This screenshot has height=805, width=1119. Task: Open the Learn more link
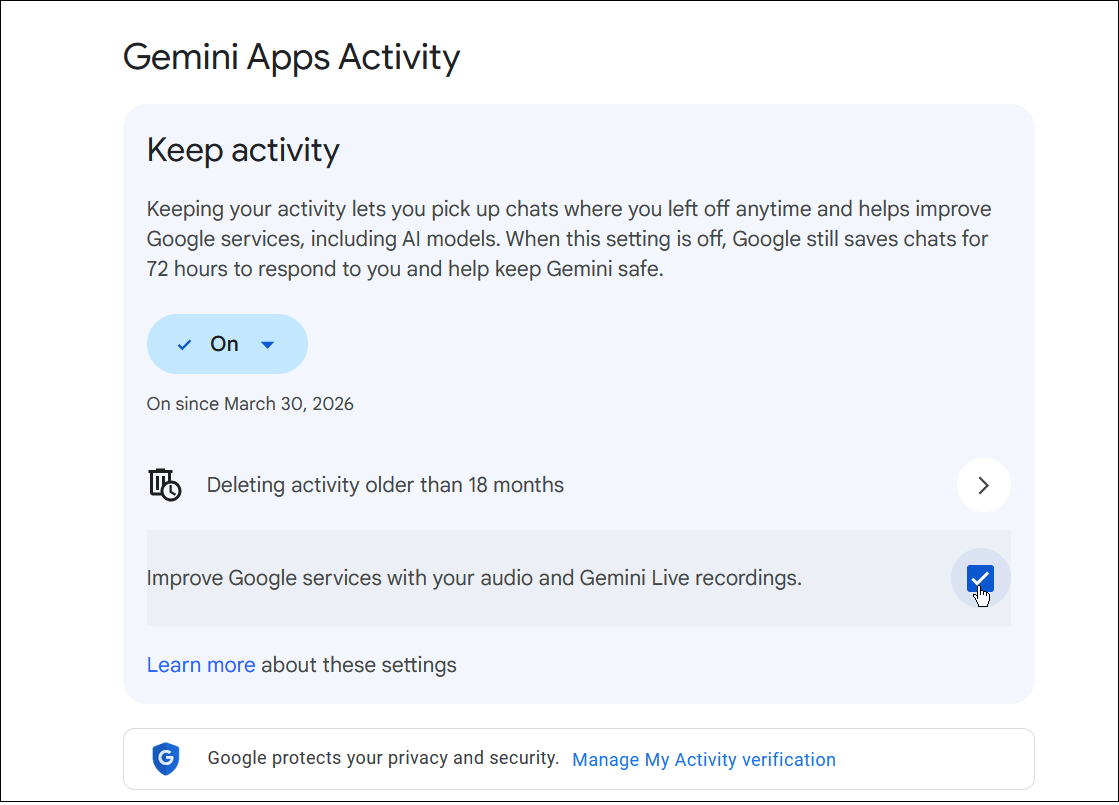201,664
